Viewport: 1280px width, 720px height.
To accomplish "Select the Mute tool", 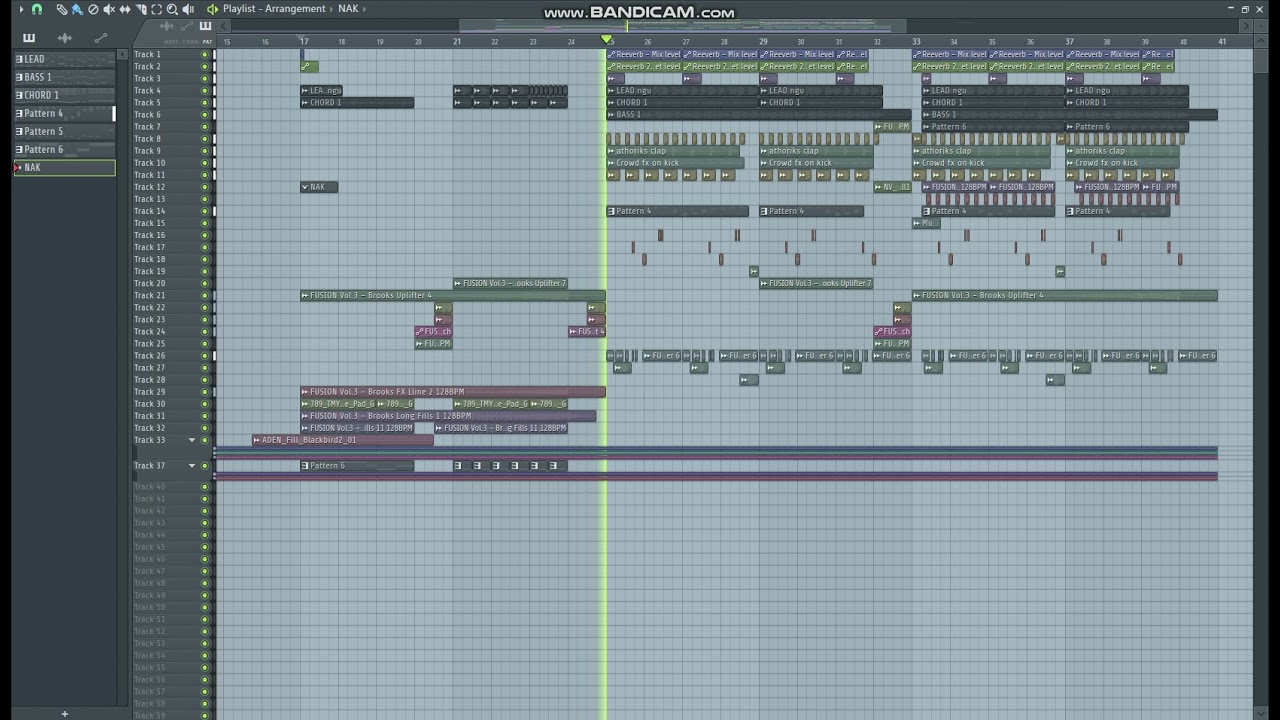I will pos(109,9).
